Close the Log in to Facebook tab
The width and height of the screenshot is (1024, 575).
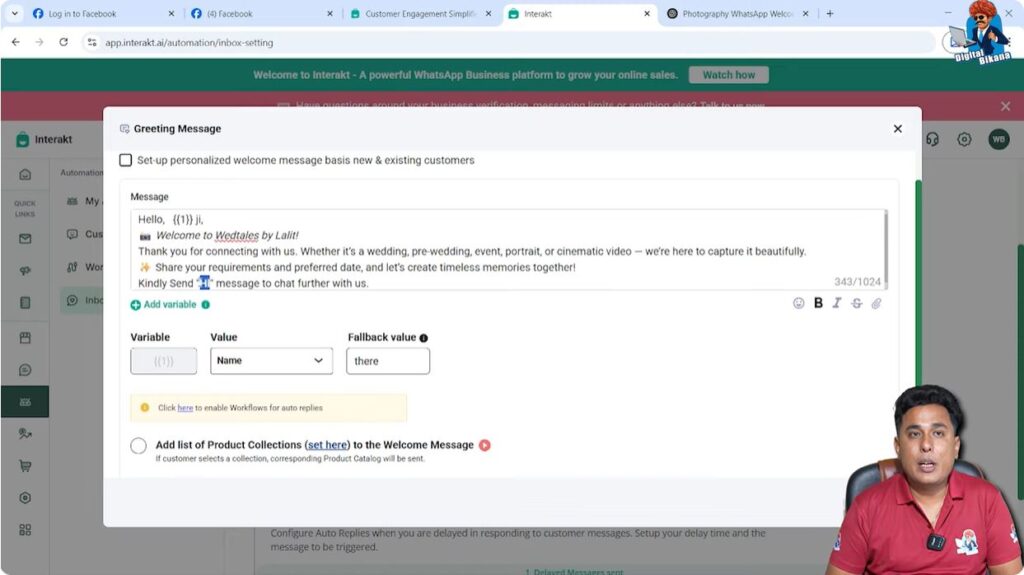point(171,14)
